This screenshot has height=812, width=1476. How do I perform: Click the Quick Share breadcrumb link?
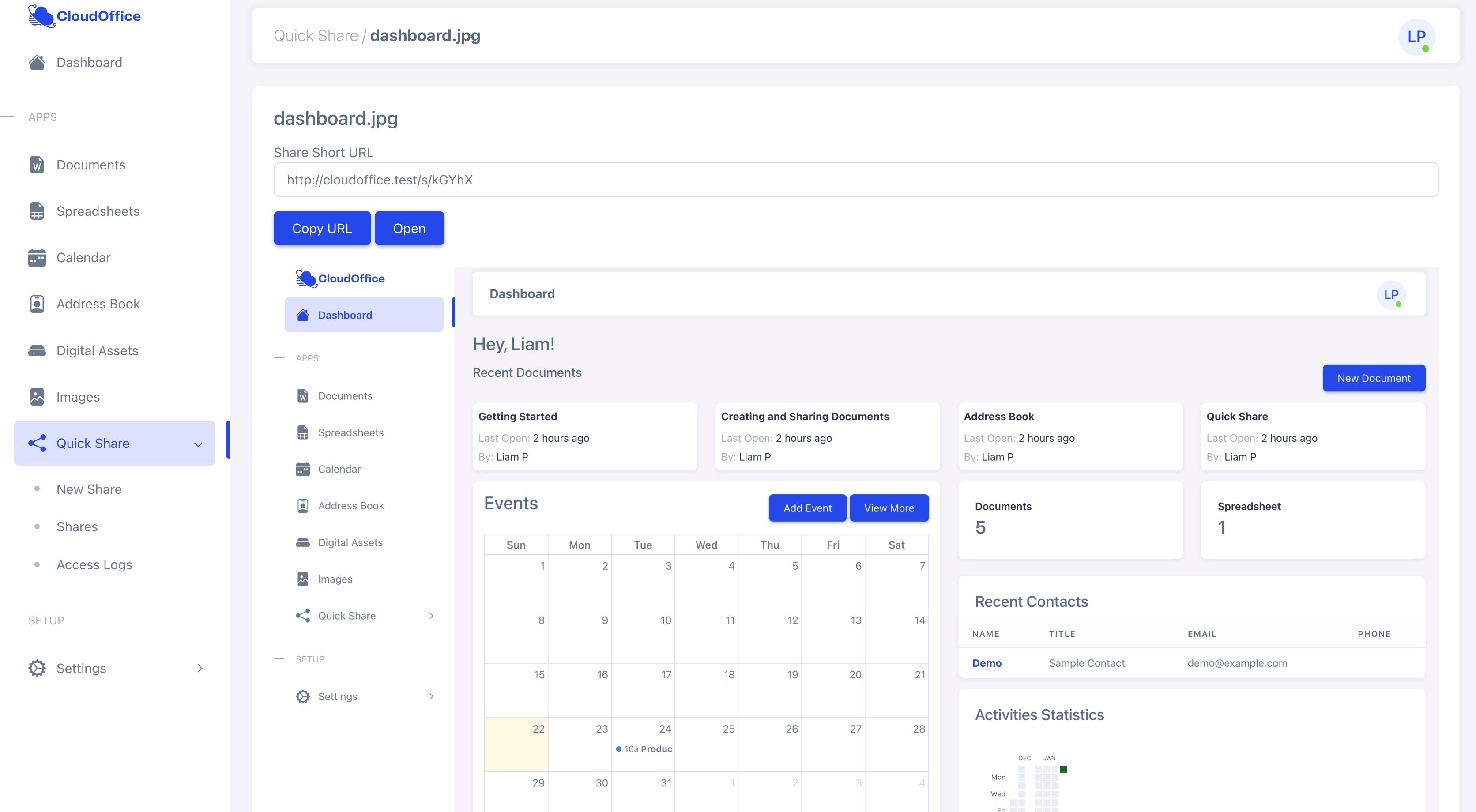315,36
